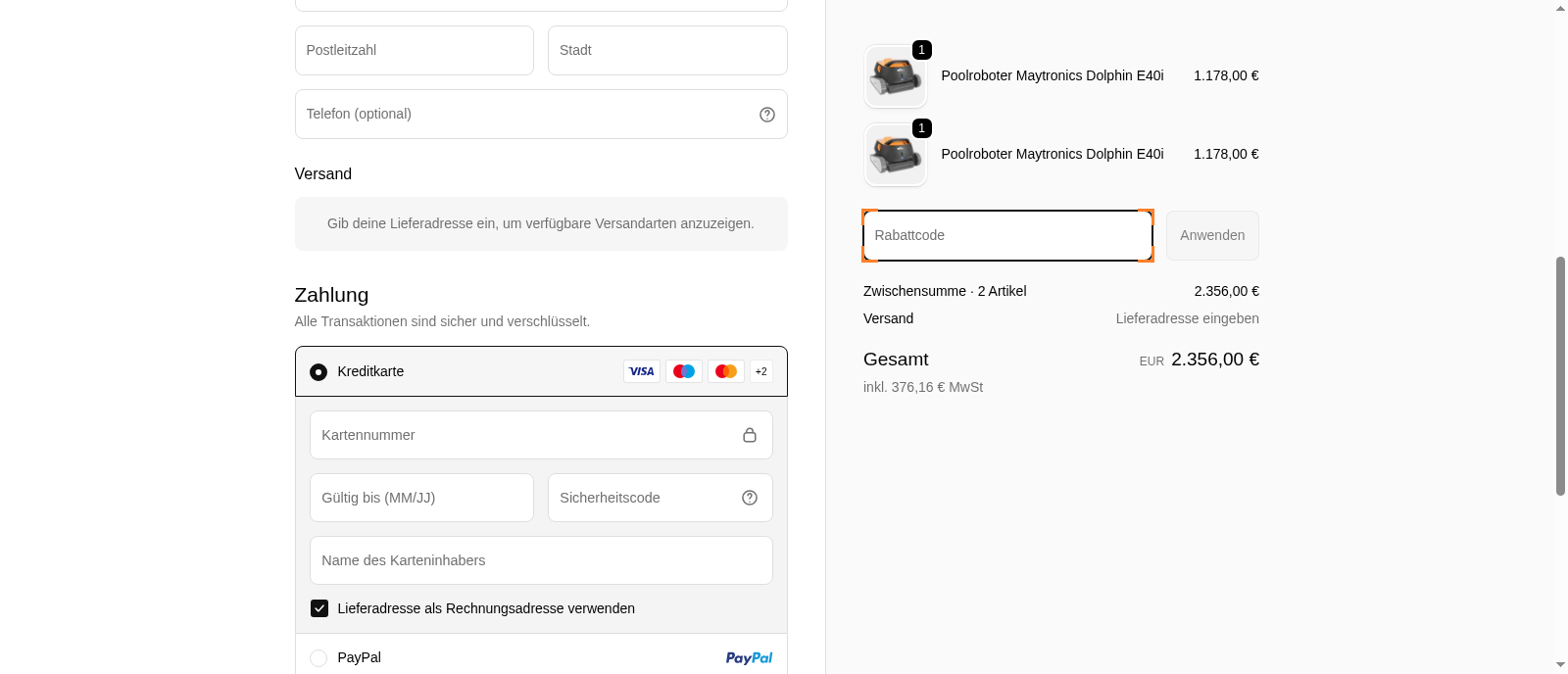
Task: Click the first Dolphin E40i product thumbnail
Action: click(x=895, y=76)
